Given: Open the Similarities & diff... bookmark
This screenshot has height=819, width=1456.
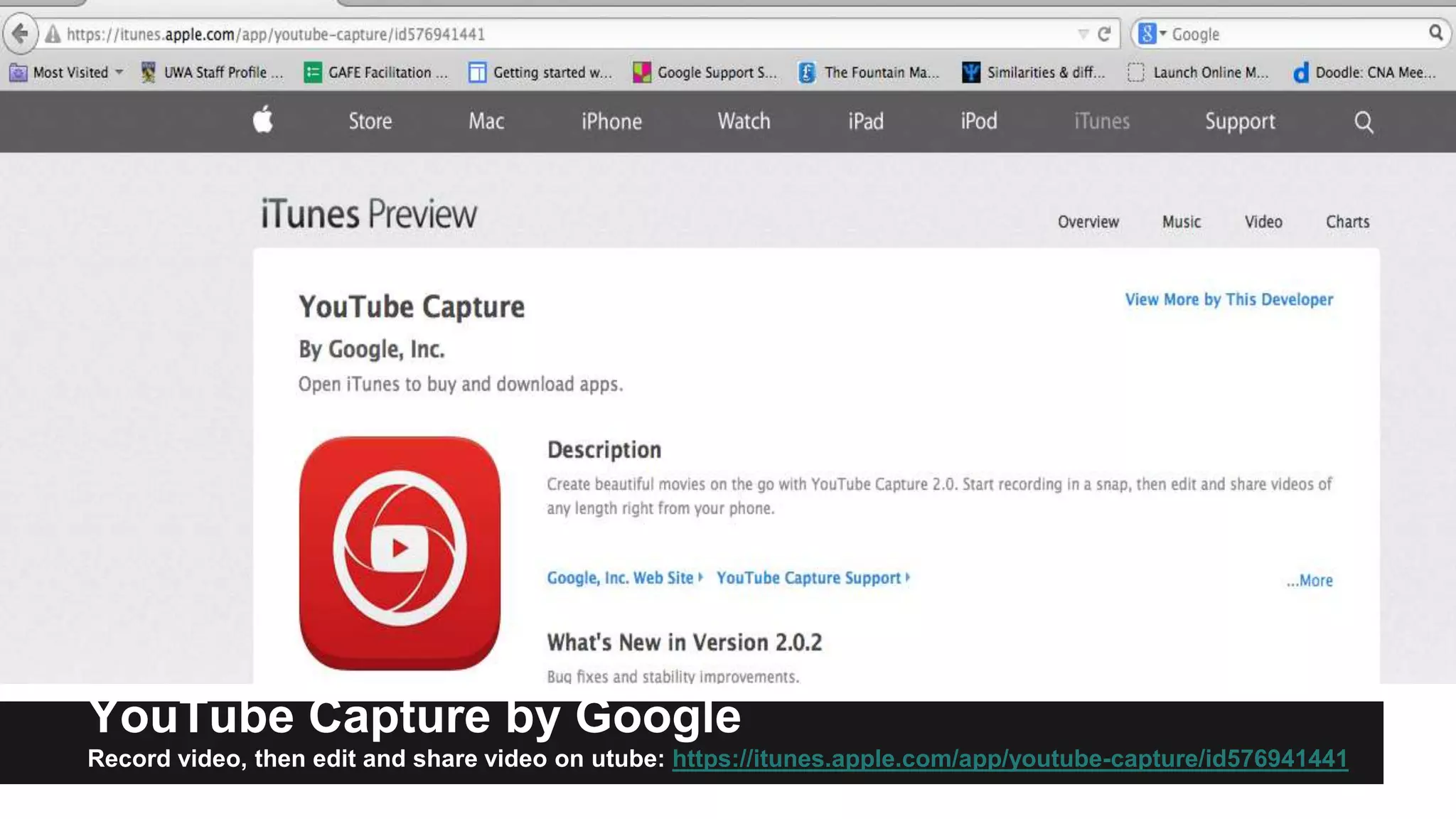Looking at the screenshot, I should 1034,73.
